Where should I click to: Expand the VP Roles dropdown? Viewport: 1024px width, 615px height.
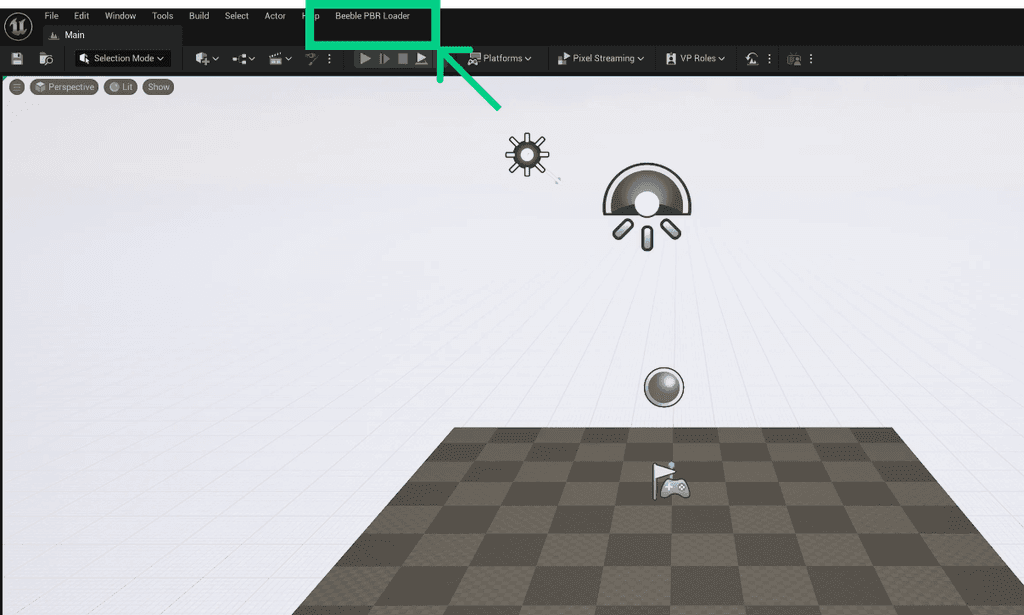pos(694,59)
